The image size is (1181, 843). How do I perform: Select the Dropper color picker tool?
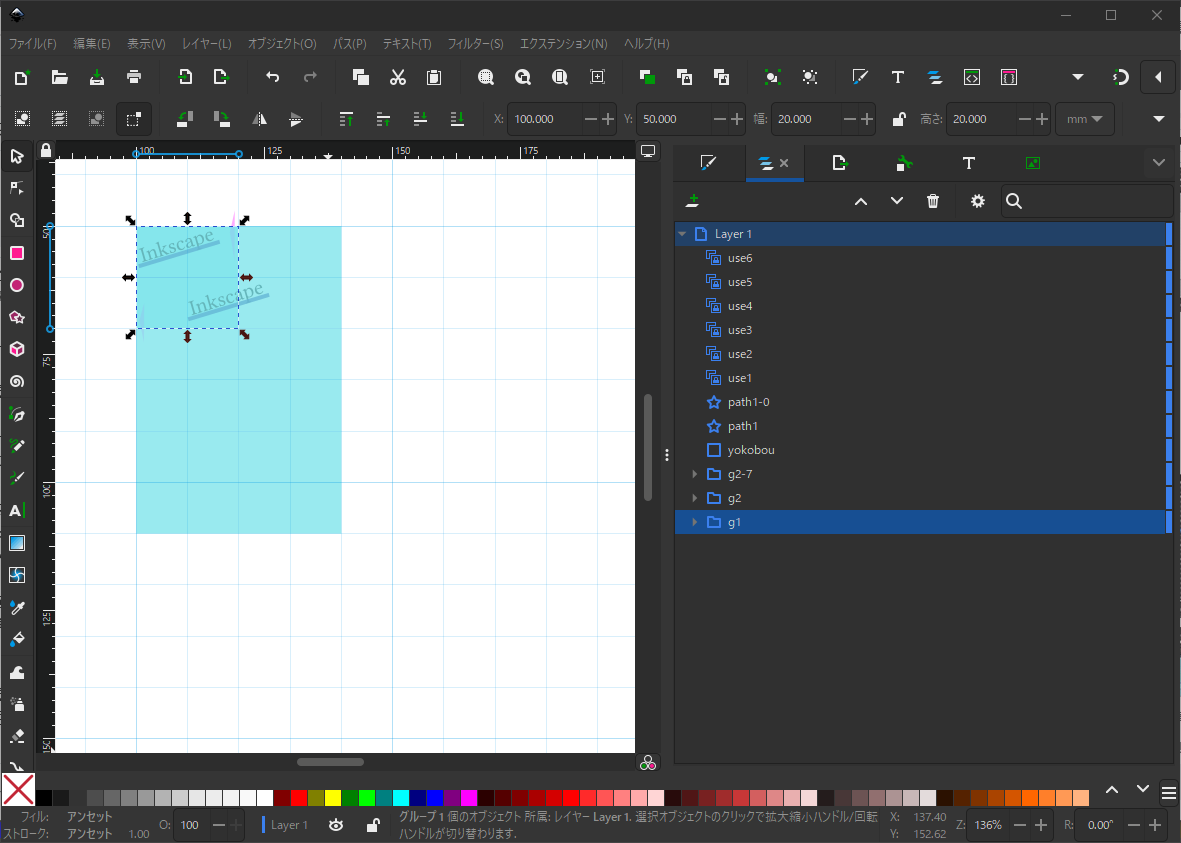coord(17,607)
